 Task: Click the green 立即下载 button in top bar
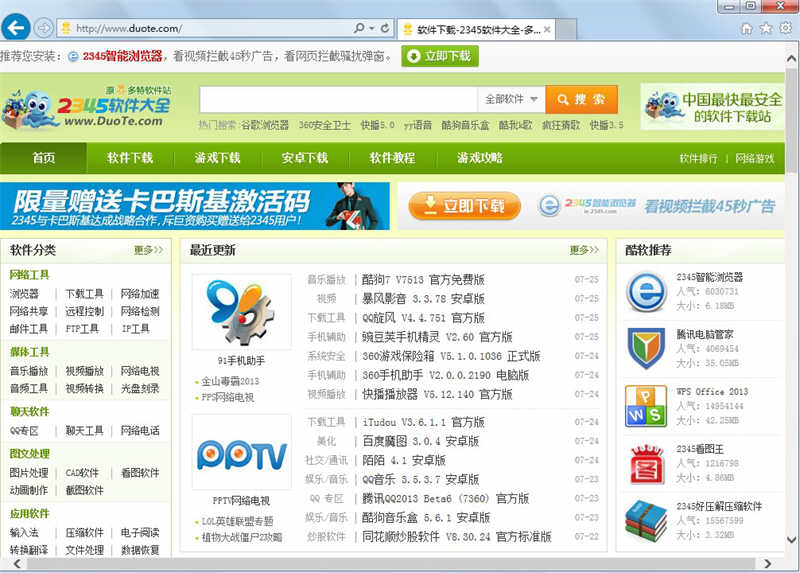click(440, 56)
